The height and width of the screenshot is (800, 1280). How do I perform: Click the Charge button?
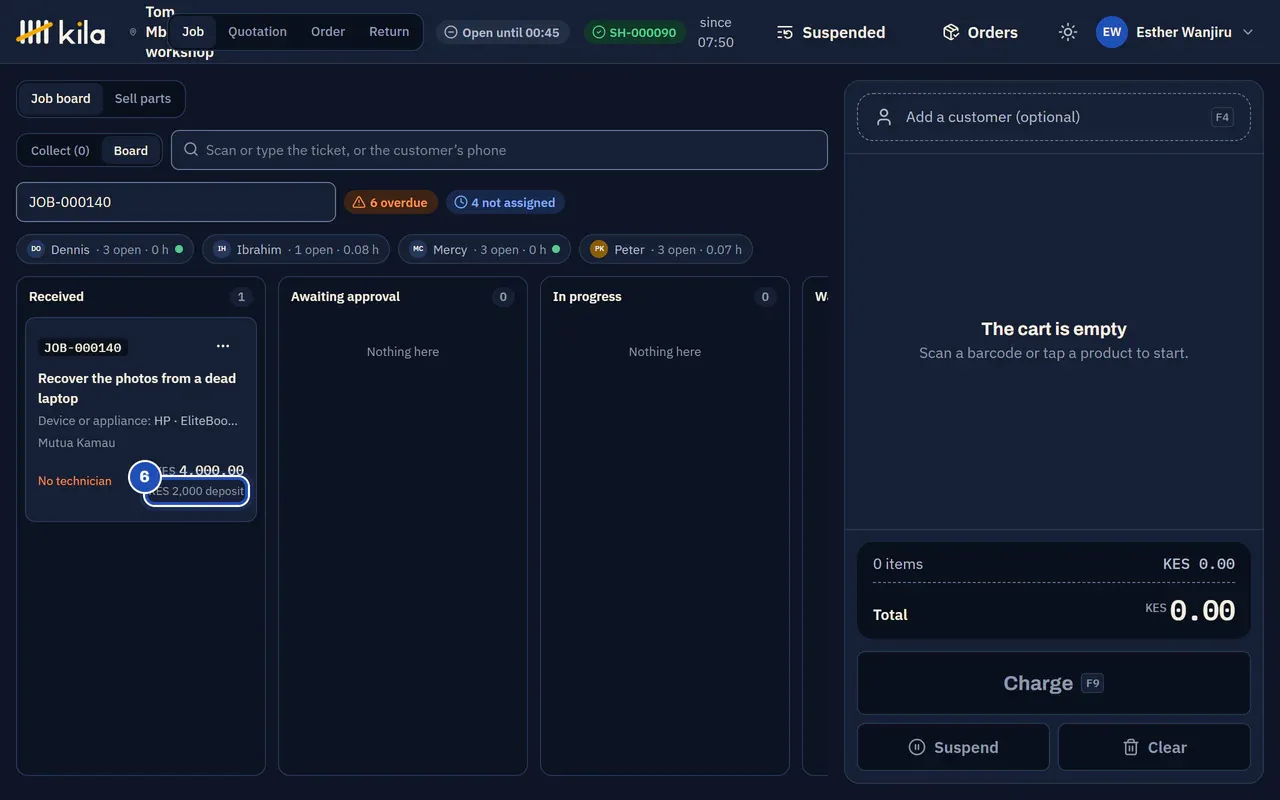pos(1054,683)
